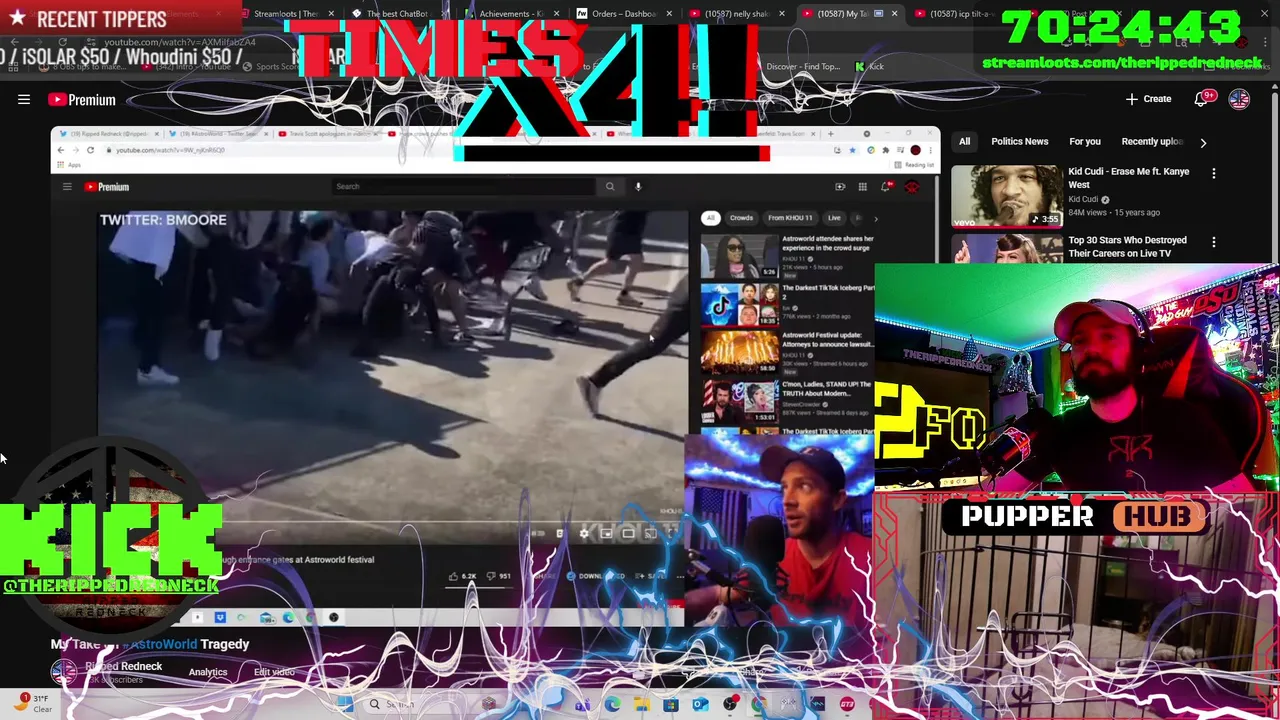
Task: Select the Recently uploaded chip
Action: tap(1151, 142)
